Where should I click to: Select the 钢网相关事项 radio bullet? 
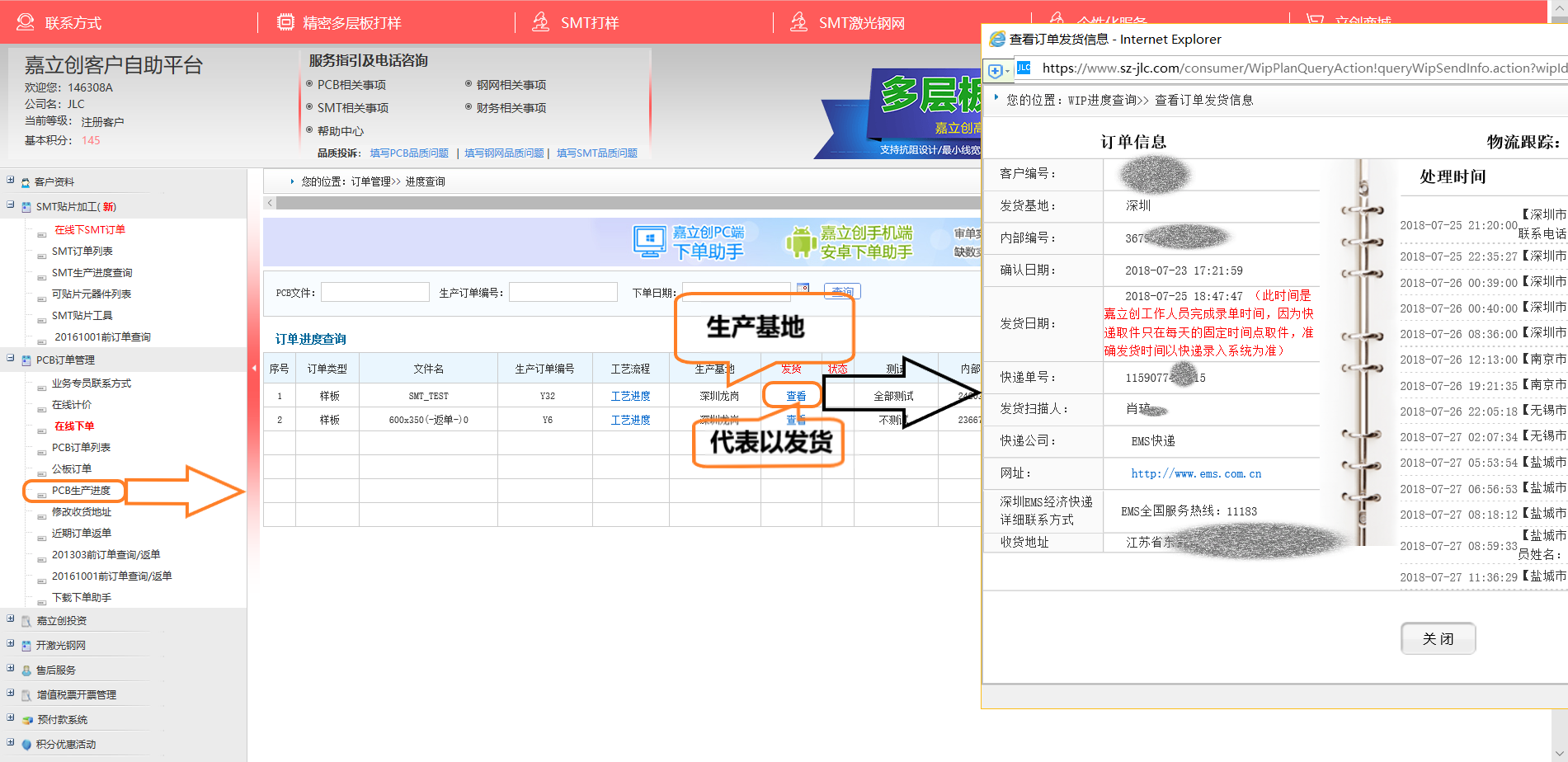[x=469, y=84]
